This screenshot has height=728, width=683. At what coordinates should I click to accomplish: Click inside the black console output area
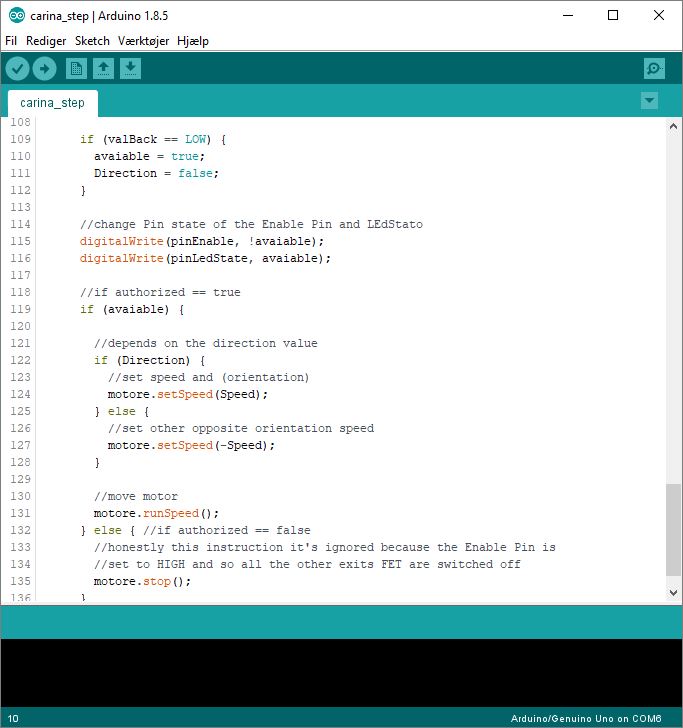pyautogui.click(x=341, y=673)
